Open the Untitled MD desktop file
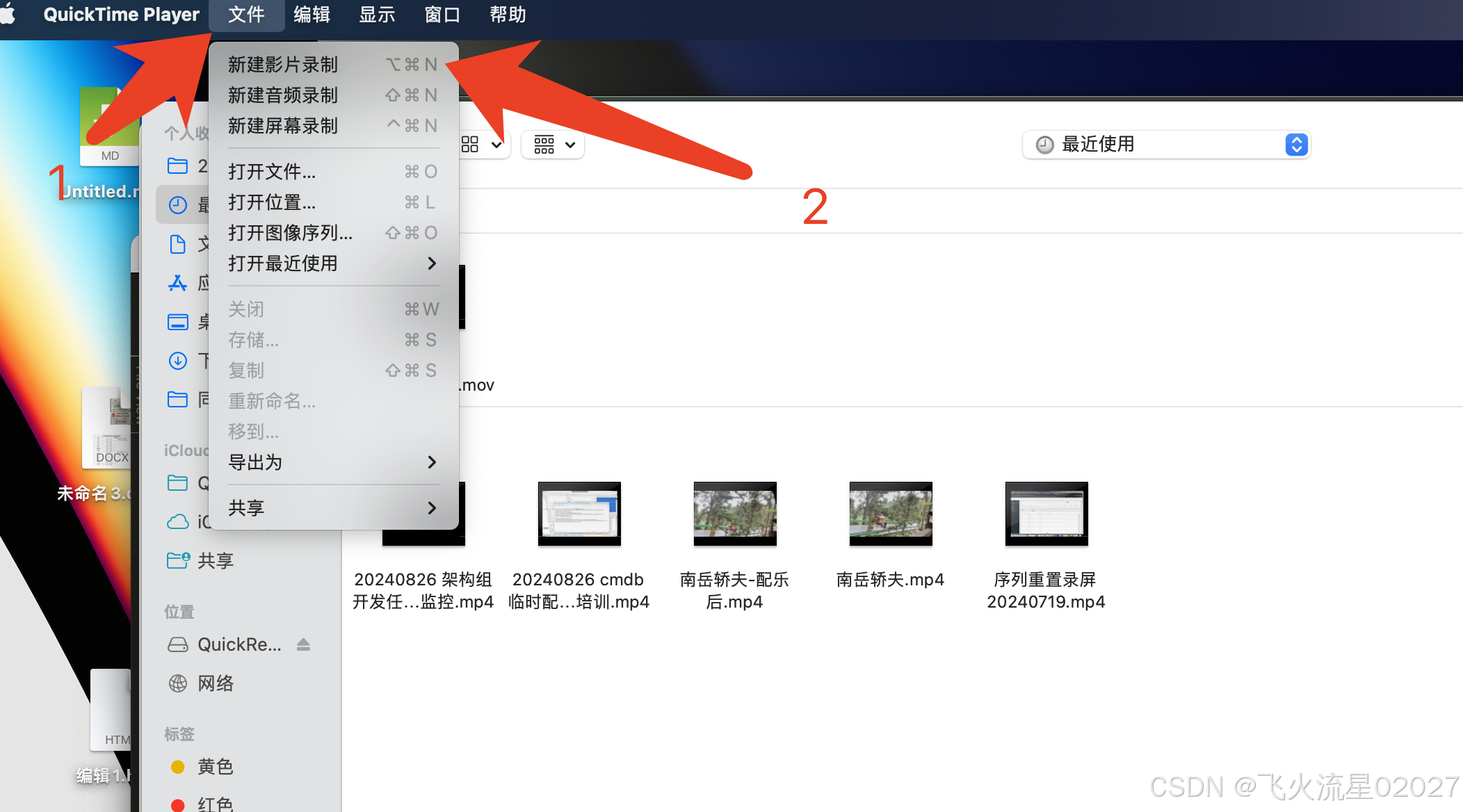1463x812 pixels. [104, 129]
